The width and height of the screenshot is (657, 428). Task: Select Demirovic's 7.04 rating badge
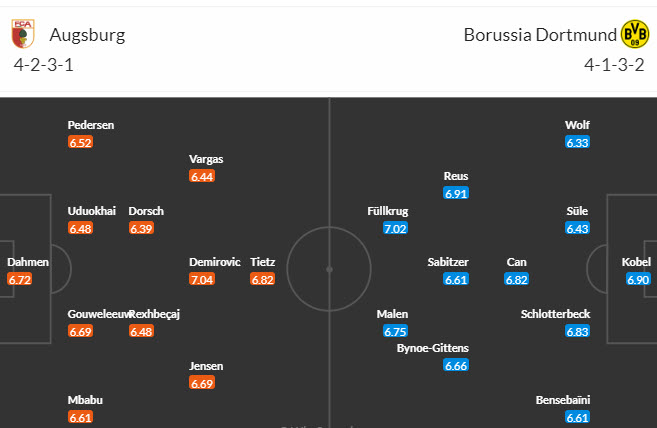coord(202,280)
